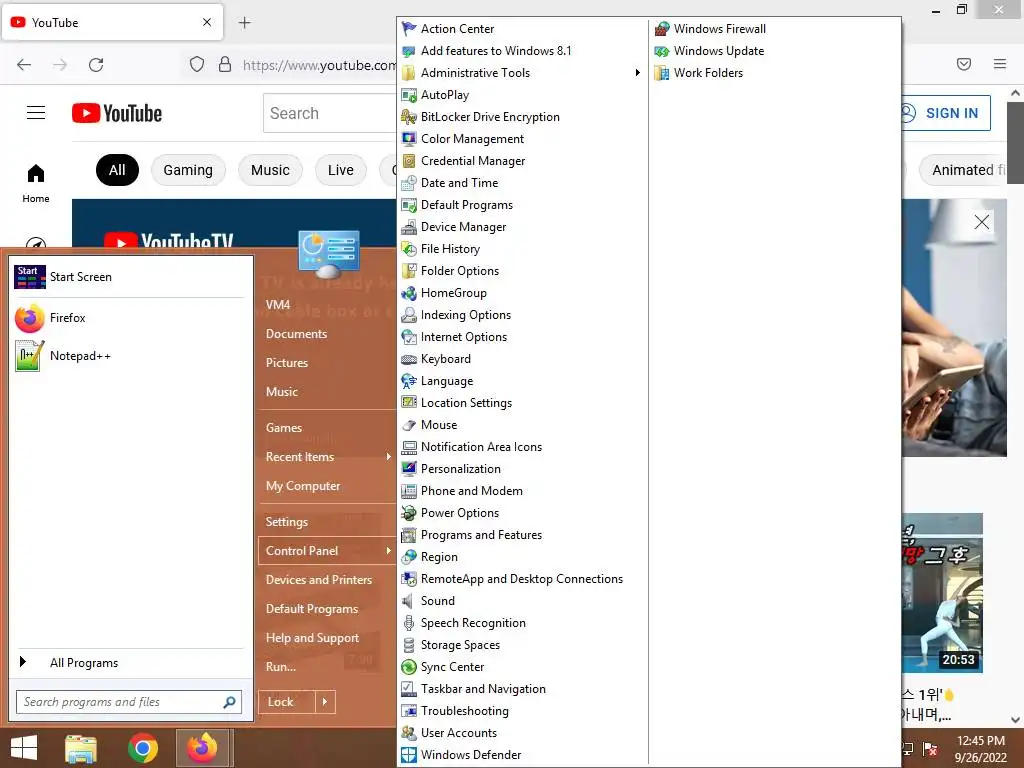Open the Mouse icon entry

pyautogui.click(x=409, y=425)
